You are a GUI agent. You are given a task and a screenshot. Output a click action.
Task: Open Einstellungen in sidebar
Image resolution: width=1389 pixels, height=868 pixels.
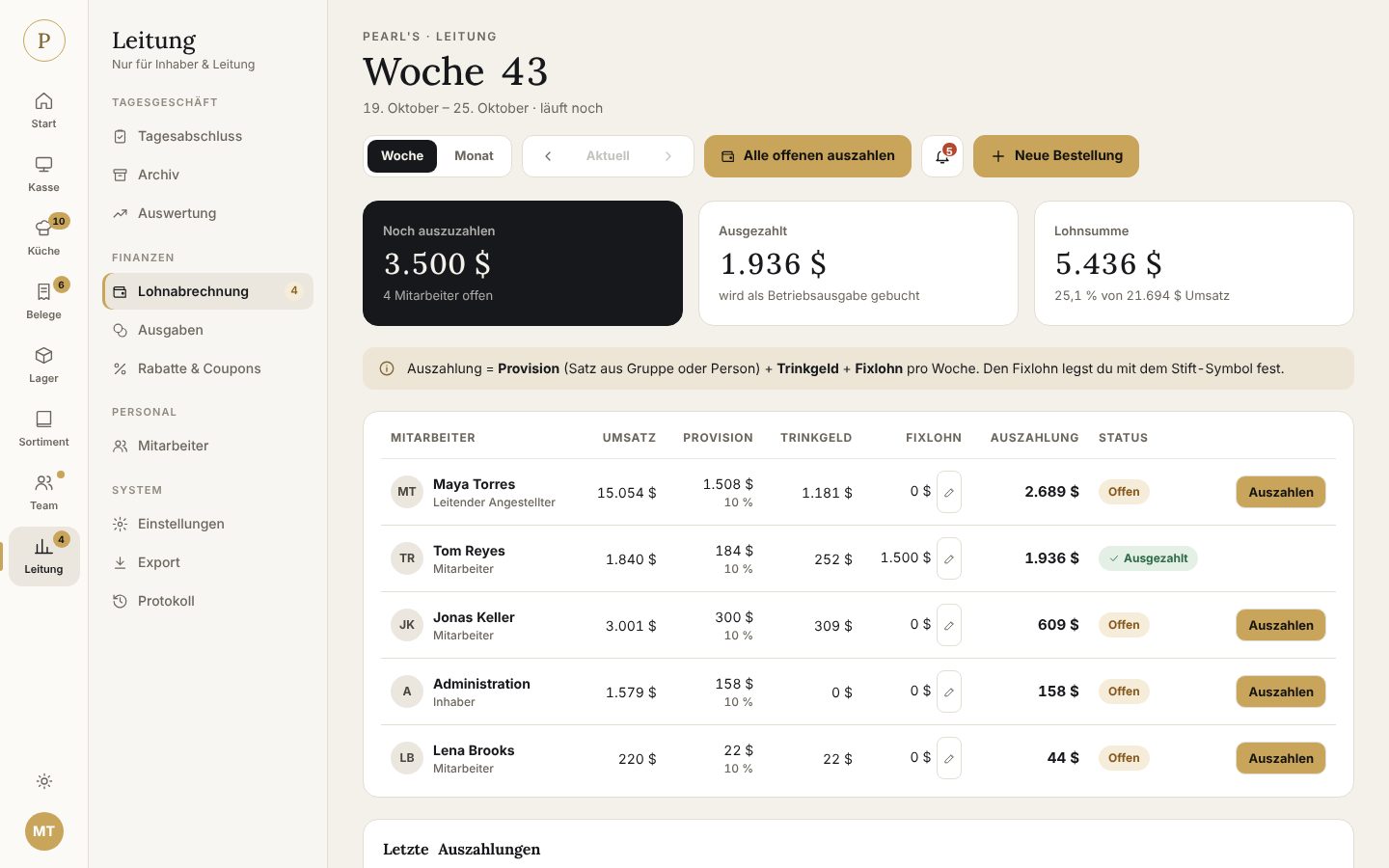pos(207,524)
